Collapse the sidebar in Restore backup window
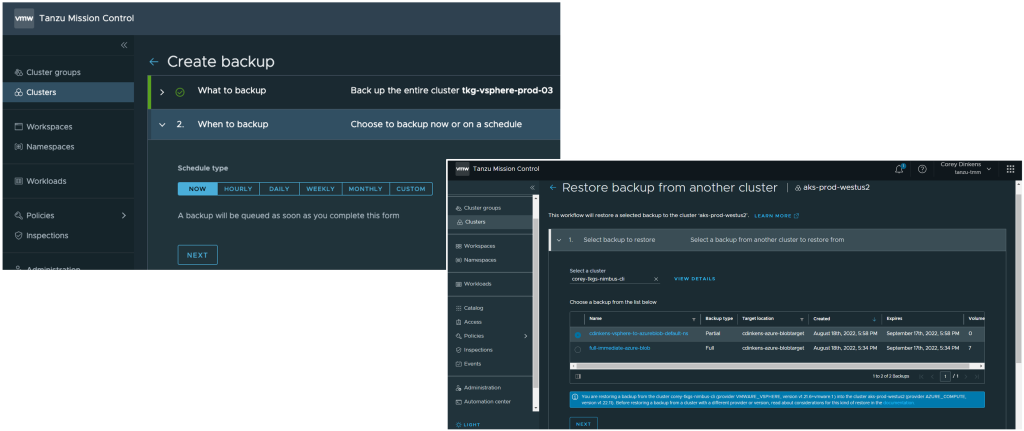The image size is (1024, 431). (532, 188)
